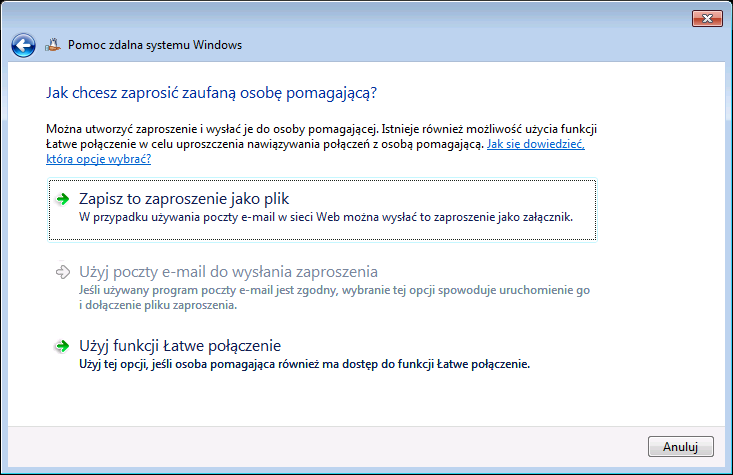Click the description under the Łatwe połączenie option
Screen dimensions: 733x475
click(303, 364)
